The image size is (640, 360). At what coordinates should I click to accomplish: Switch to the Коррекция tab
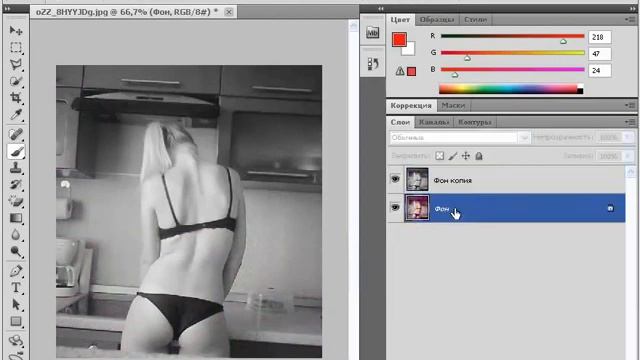tap(411, 105)
